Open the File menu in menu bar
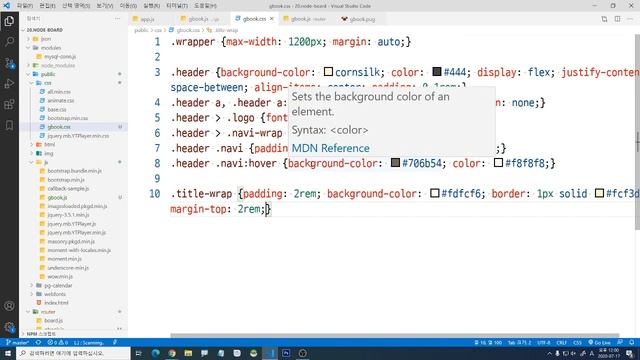Screen dimensions: 640x360 (24, 6)
